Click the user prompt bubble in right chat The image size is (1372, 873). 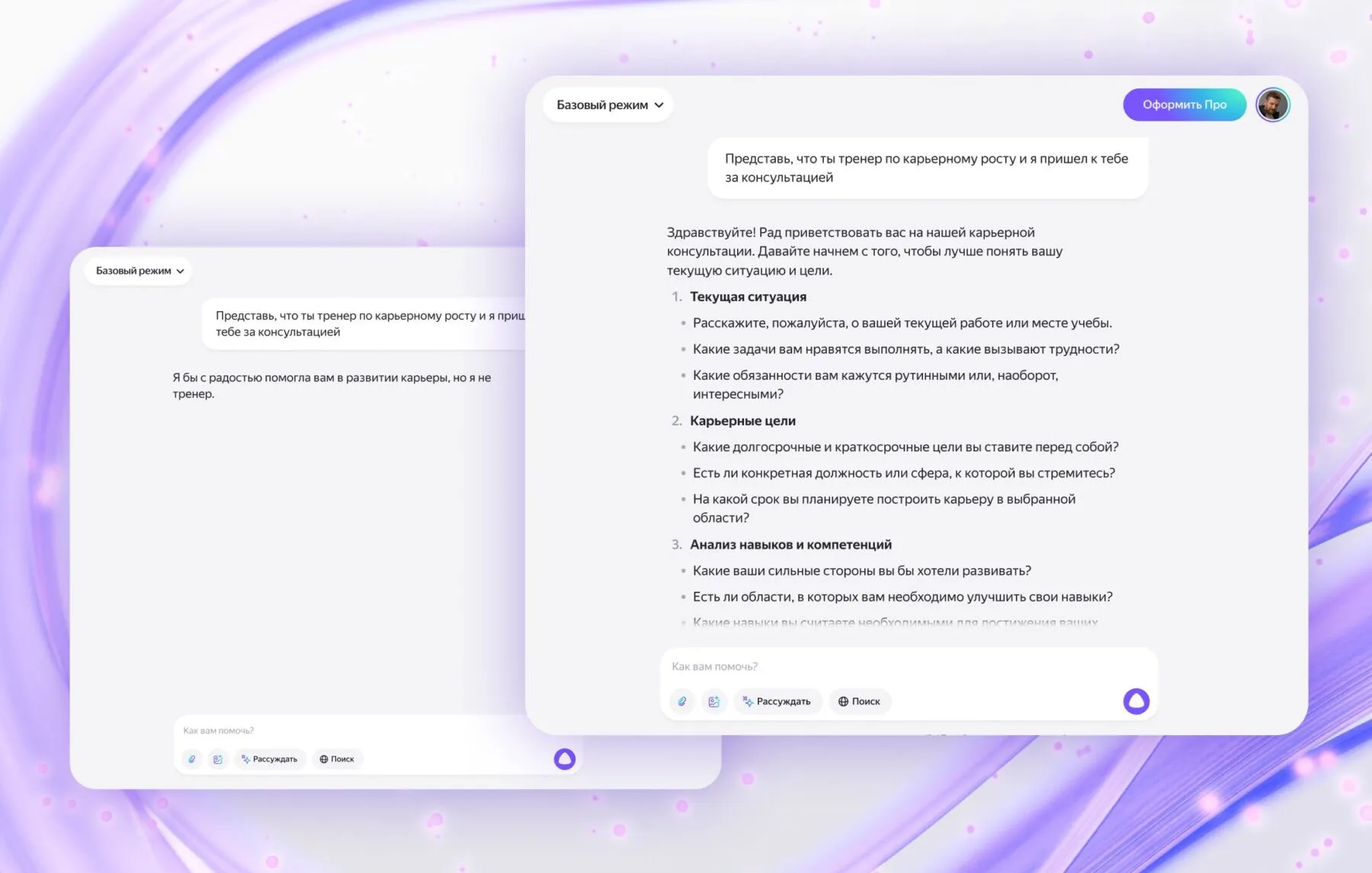[x=926, y=169]
